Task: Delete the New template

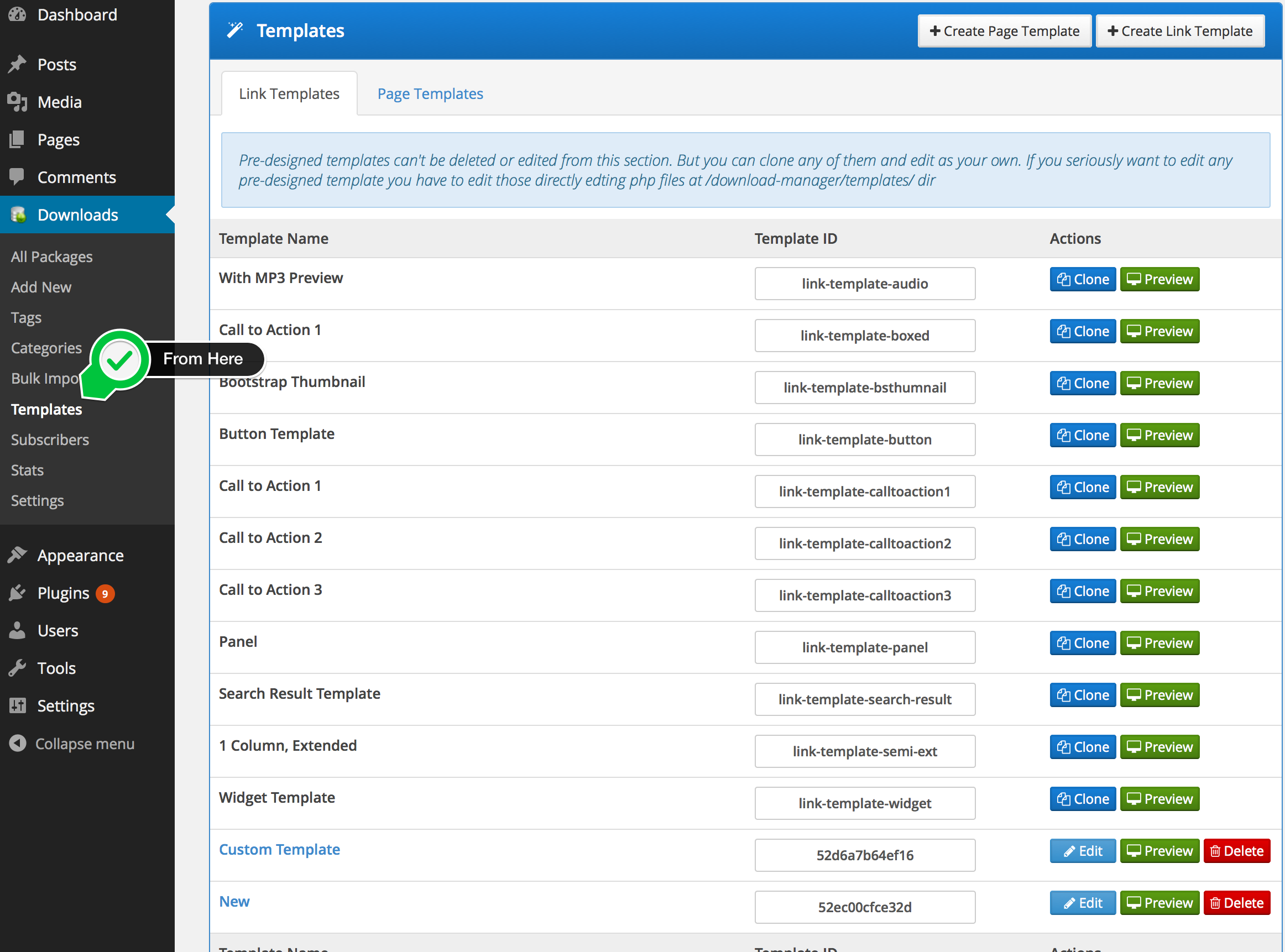Action: (x=1236, y=903)
